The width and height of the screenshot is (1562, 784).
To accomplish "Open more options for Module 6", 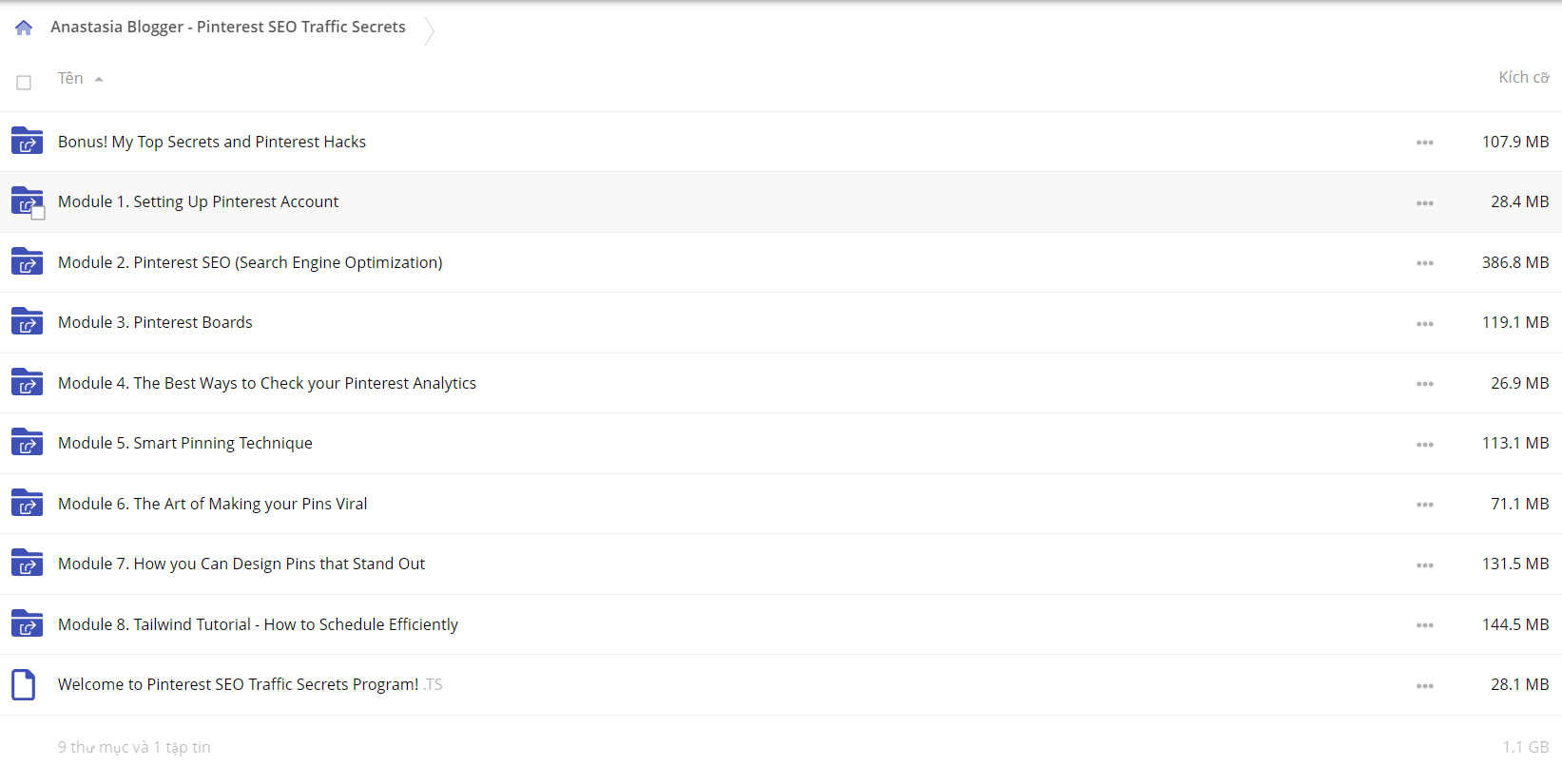I will [1424, 505].
